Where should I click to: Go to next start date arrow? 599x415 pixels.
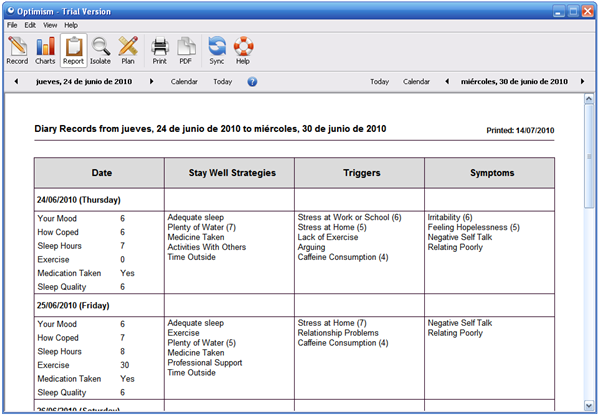point(151,81)
